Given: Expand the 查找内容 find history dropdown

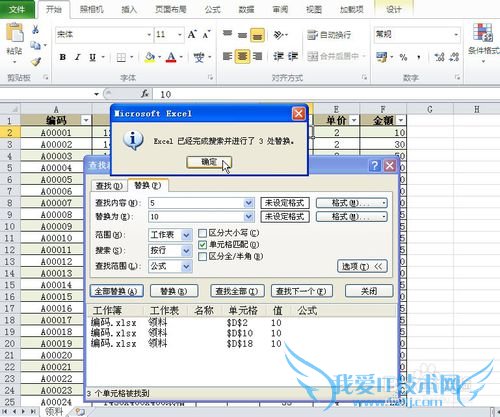Looking at the screenshot, I should (x=248, y=203).
